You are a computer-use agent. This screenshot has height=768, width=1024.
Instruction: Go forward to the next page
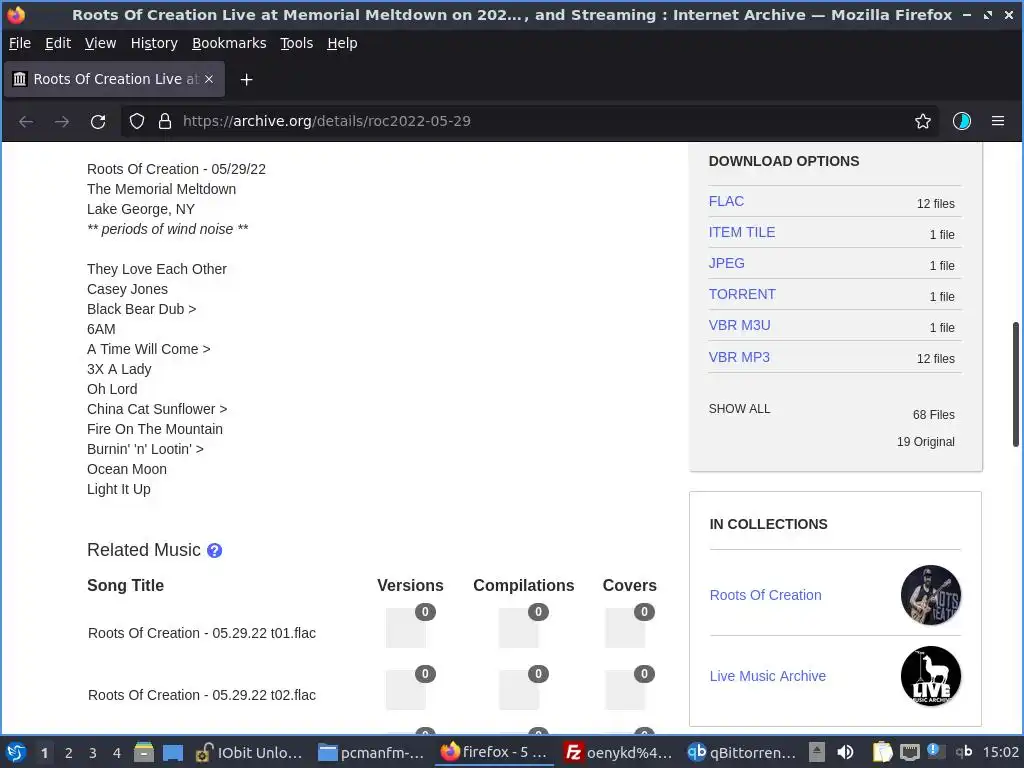62,121
